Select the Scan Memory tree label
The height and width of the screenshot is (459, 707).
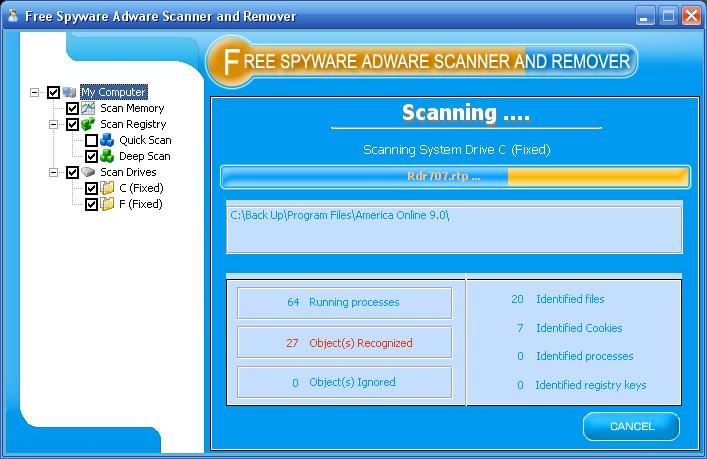[132, 108]
